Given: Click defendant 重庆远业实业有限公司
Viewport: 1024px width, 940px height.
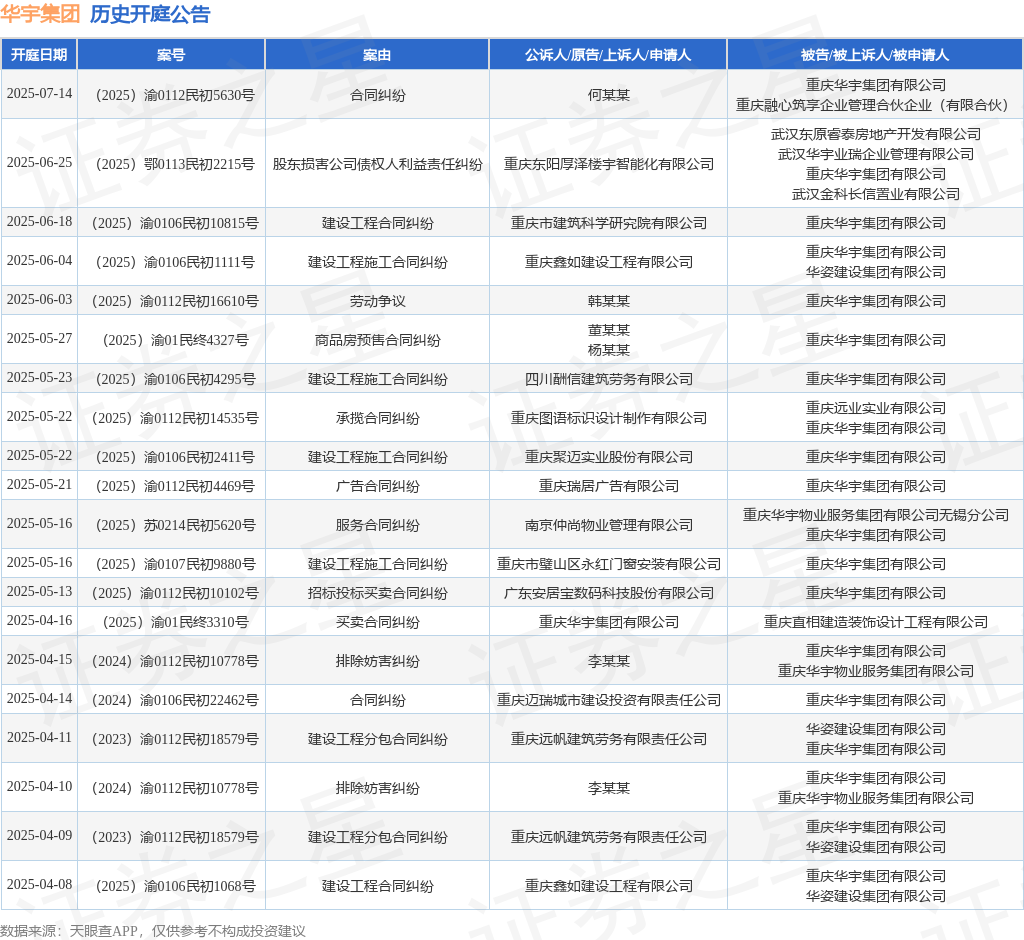Looking at the screenshot, I should [x=876, y=408].
